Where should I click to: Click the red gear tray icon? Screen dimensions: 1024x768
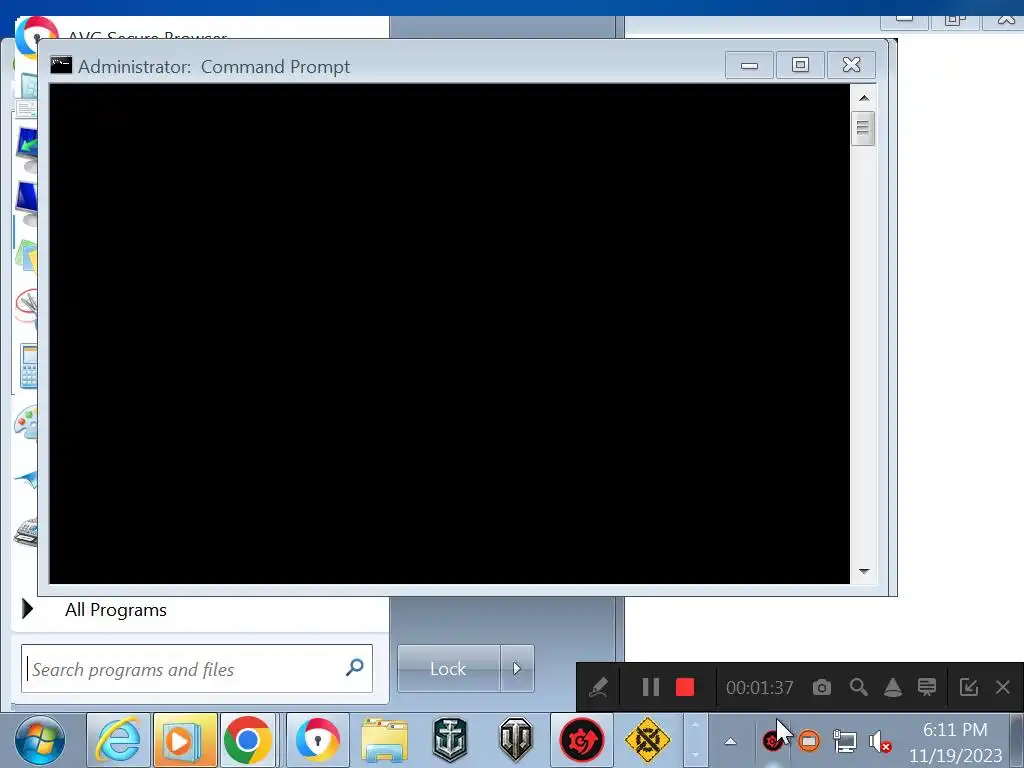[773, 741]
